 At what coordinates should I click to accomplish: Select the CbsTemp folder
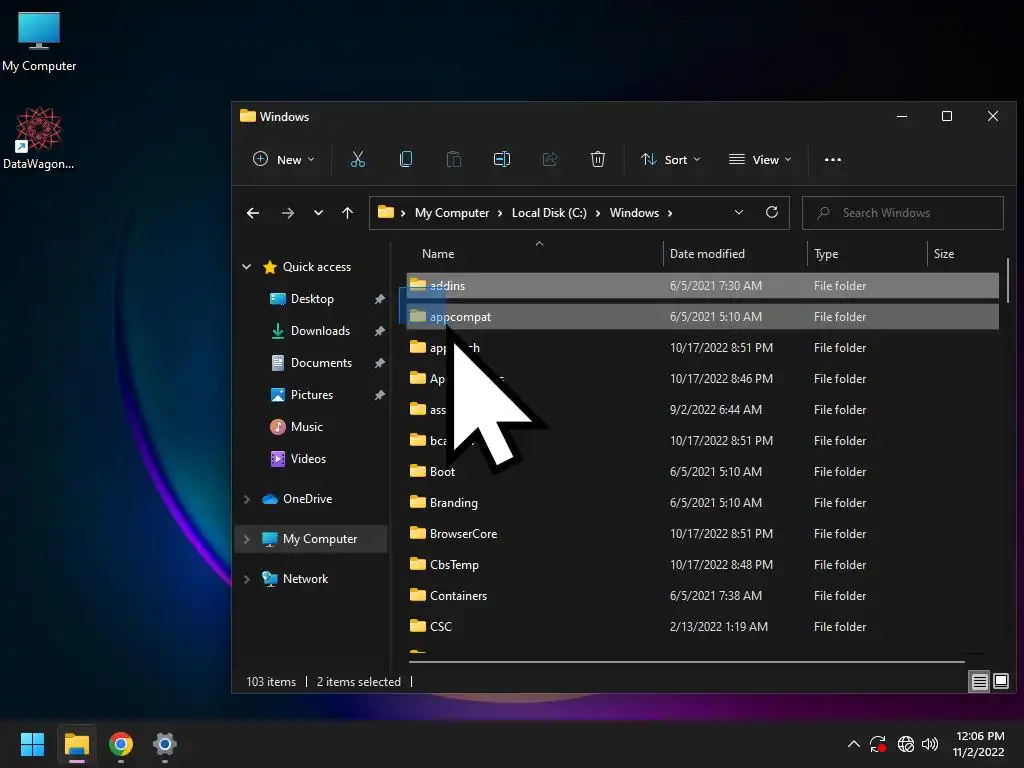pos(703,565)
